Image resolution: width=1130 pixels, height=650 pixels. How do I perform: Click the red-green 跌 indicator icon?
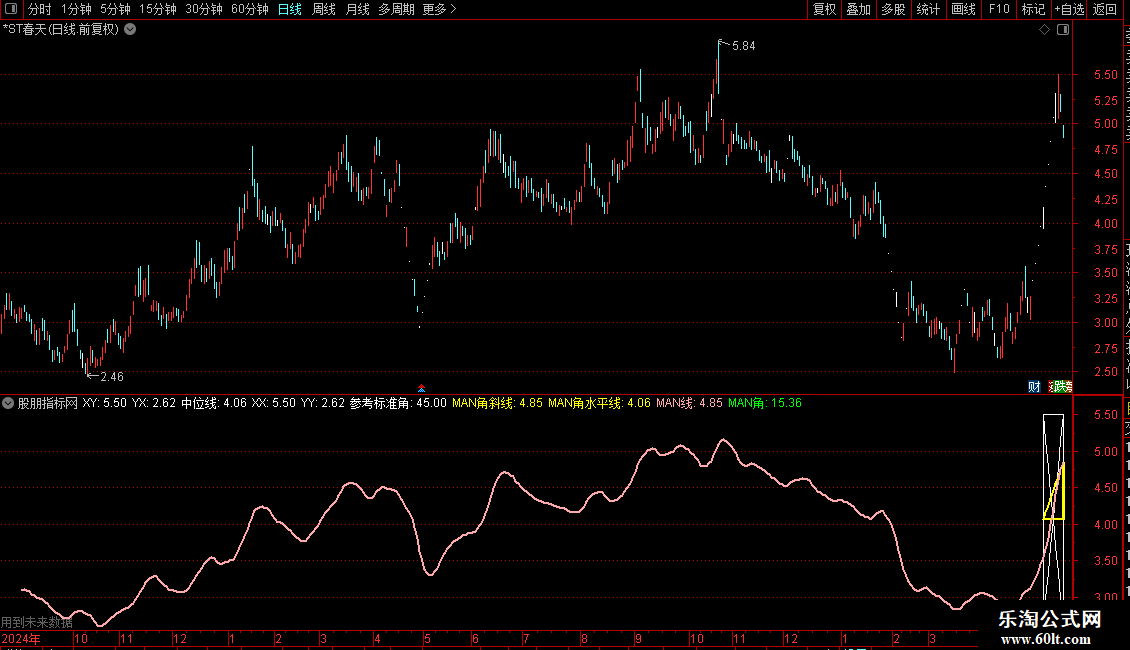[1061, 387]
